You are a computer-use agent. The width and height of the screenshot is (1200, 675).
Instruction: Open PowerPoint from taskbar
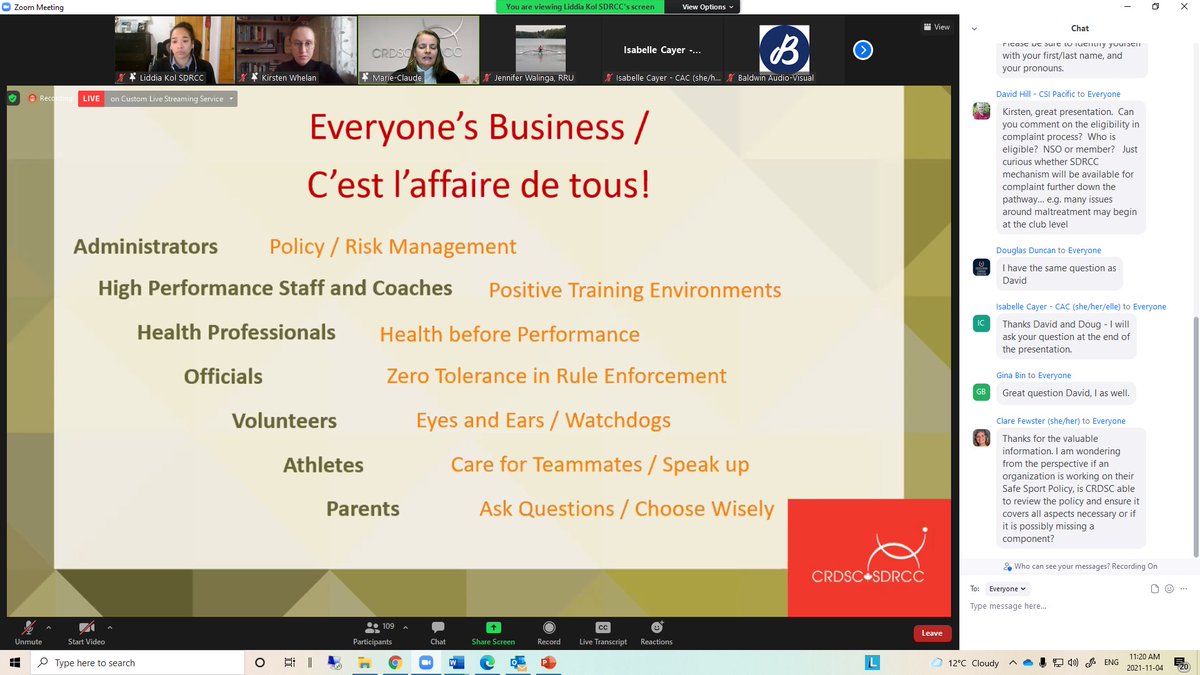point(548,662)
